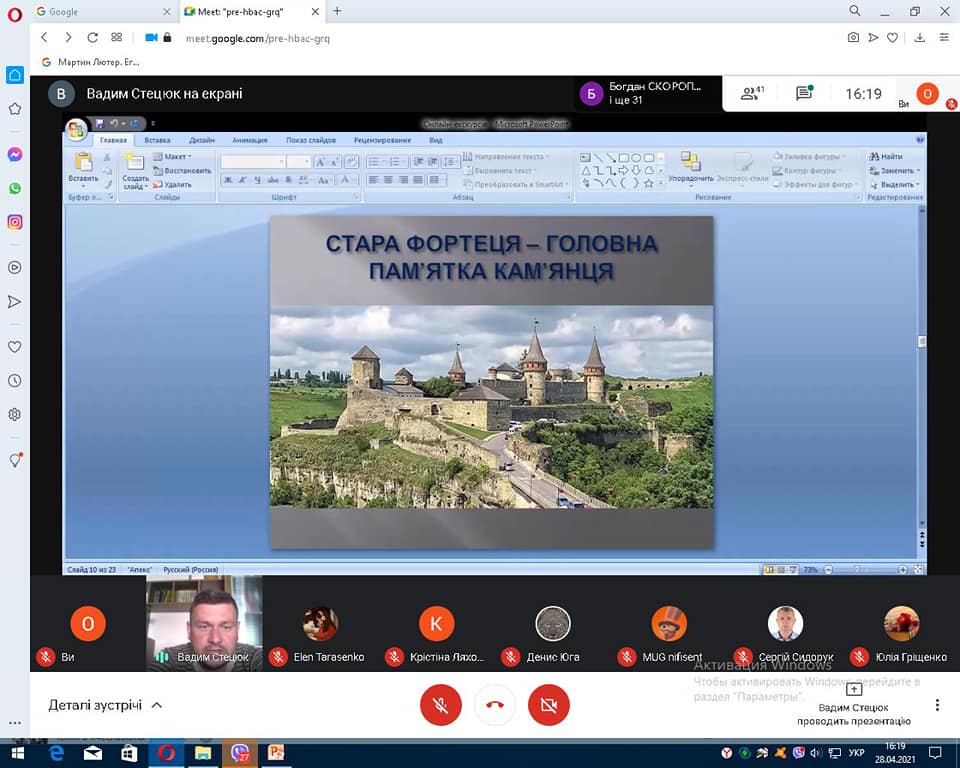960x768 pixels.
Task: Open browsing history clock icon in sidebar
Action: pos(15,381)
